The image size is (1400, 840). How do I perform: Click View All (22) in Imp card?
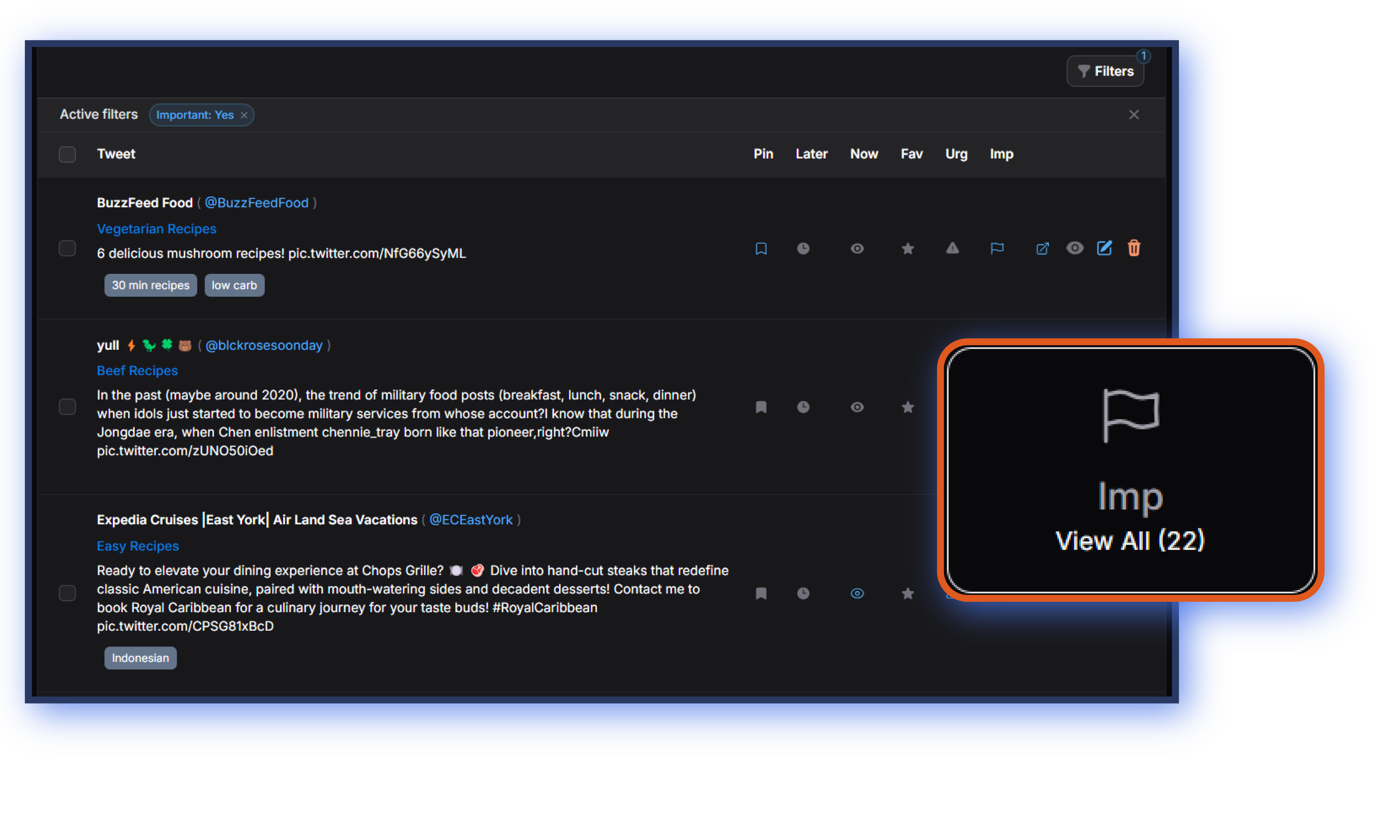[1130, 541]
